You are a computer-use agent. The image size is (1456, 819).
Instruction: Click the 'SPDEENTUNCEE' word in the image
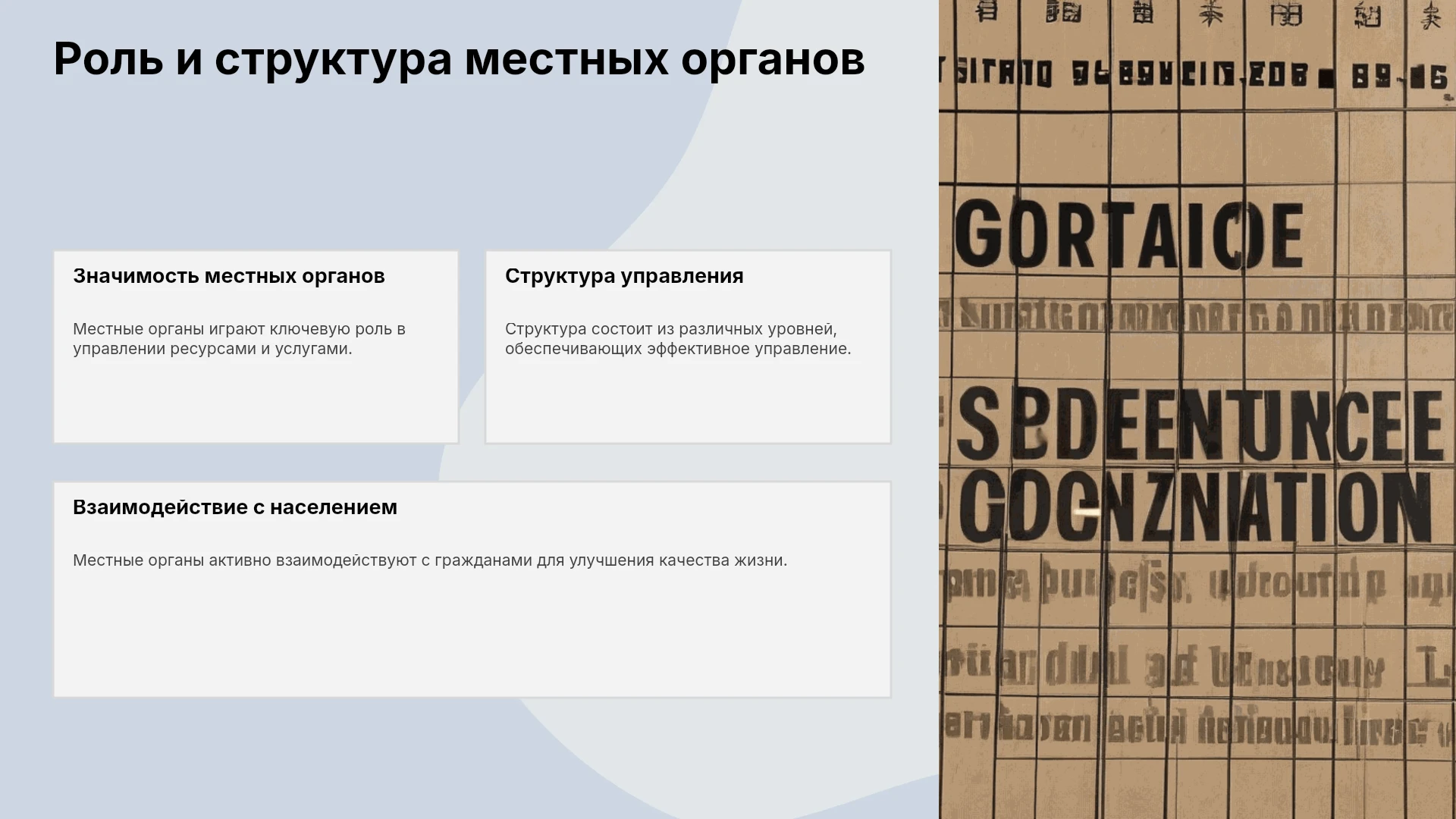click(1200, 425)
